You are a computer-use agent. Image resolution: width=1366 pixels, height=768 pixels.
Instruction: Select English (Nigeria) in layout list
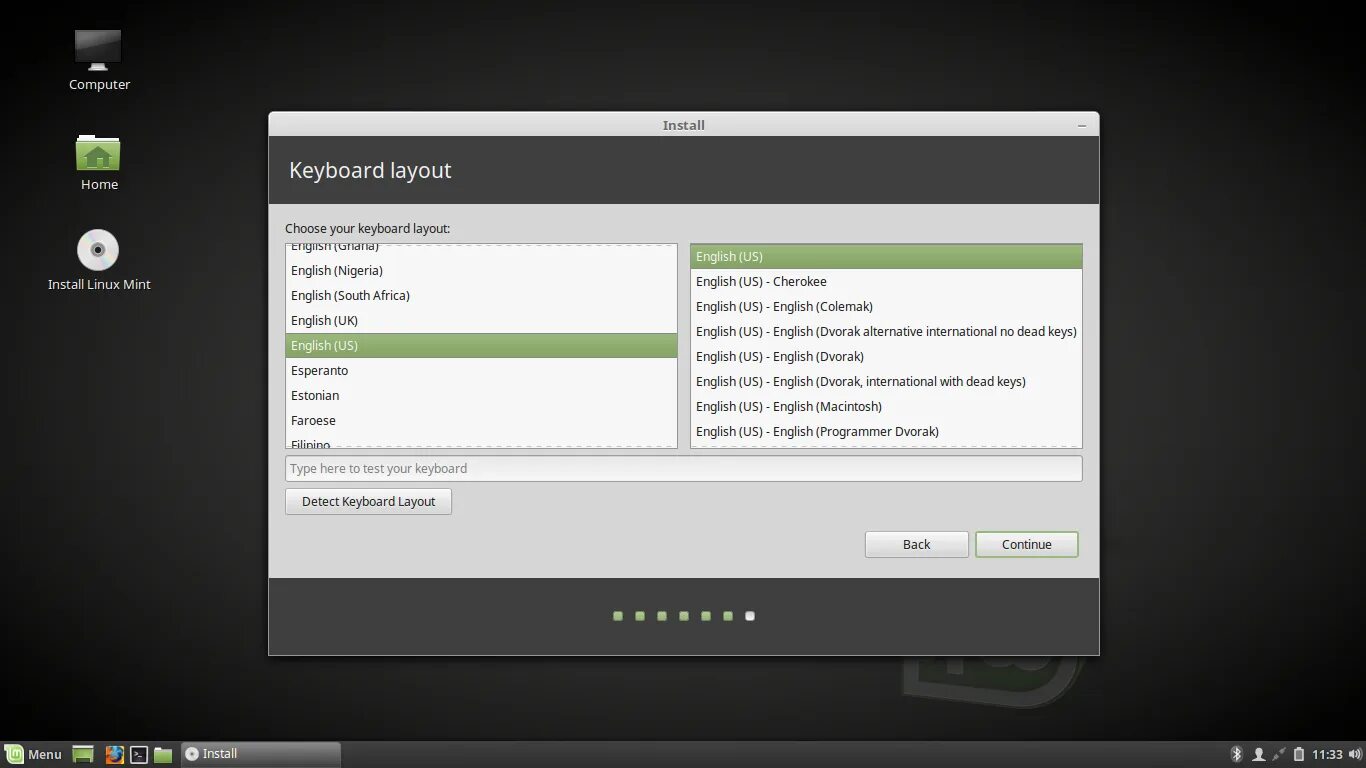[481, 270]
